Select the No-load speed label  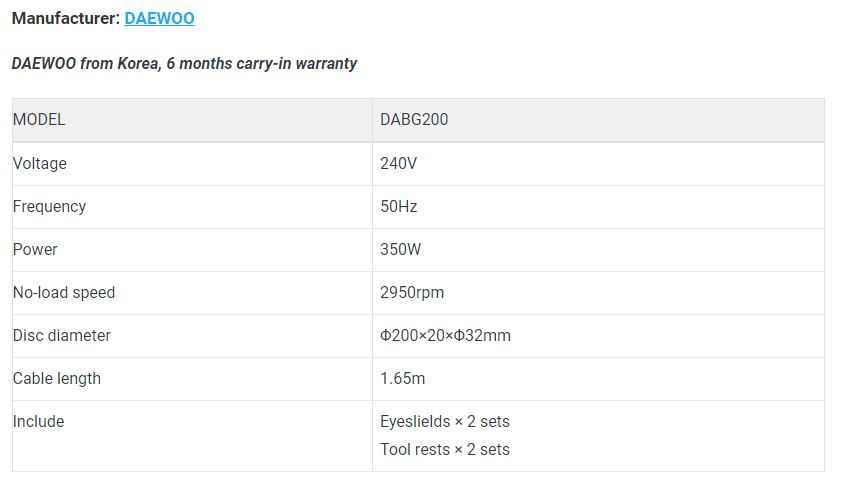point(64,292)
